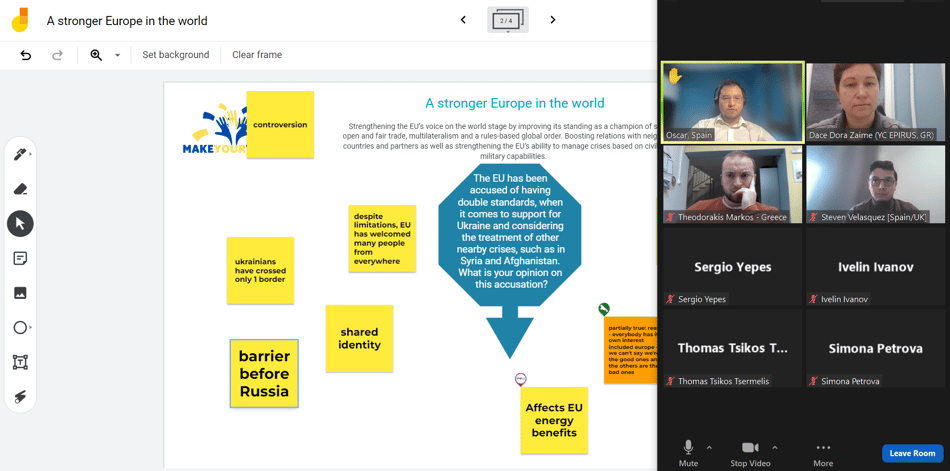Go to the next frame
The height and width of the screenshot is (471, 950).
[553, 20]
